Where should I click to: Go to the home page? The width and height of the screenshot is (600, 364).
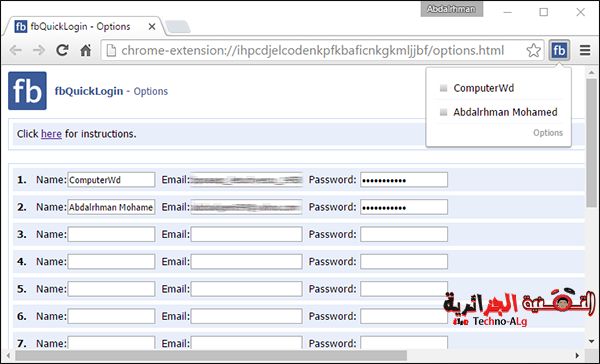[x=86, y=50]
